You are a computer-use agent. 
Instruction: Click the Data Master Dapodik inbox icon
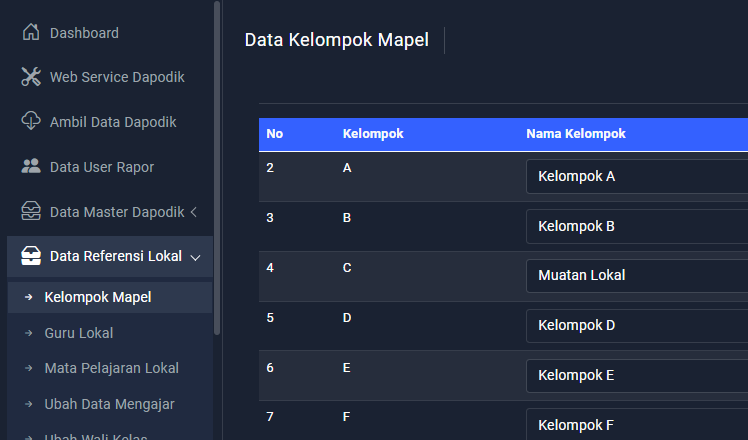tap(31, 212)
